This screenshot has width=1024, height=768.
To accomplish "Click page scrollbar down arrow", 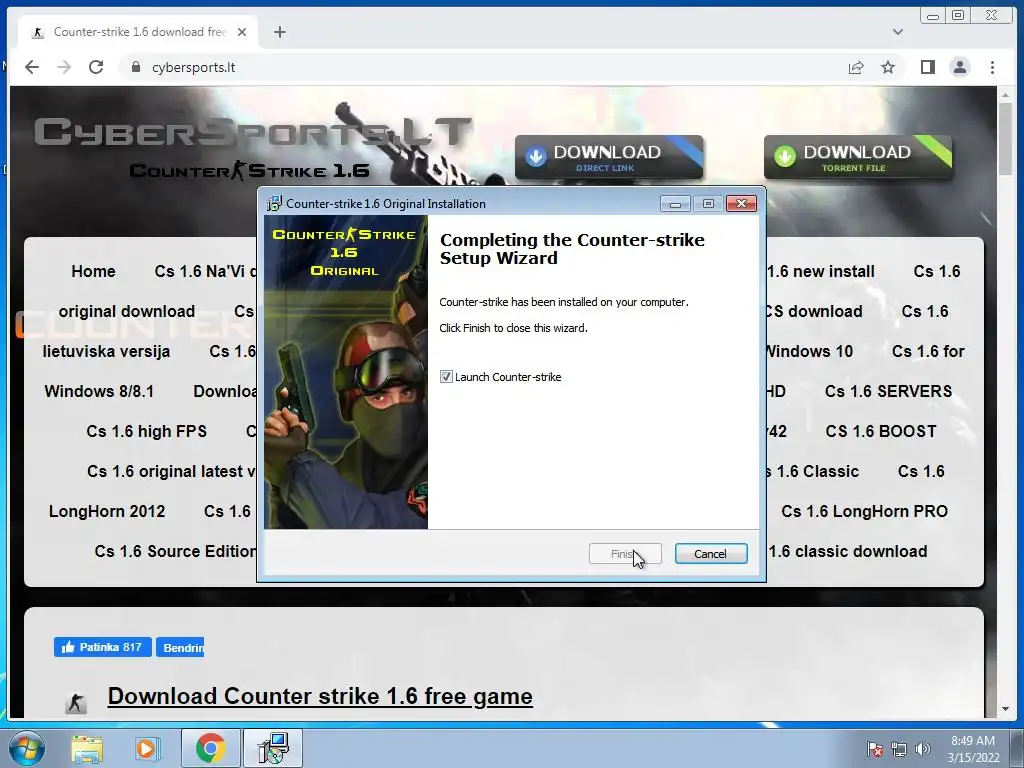I will pos(1005,709).
